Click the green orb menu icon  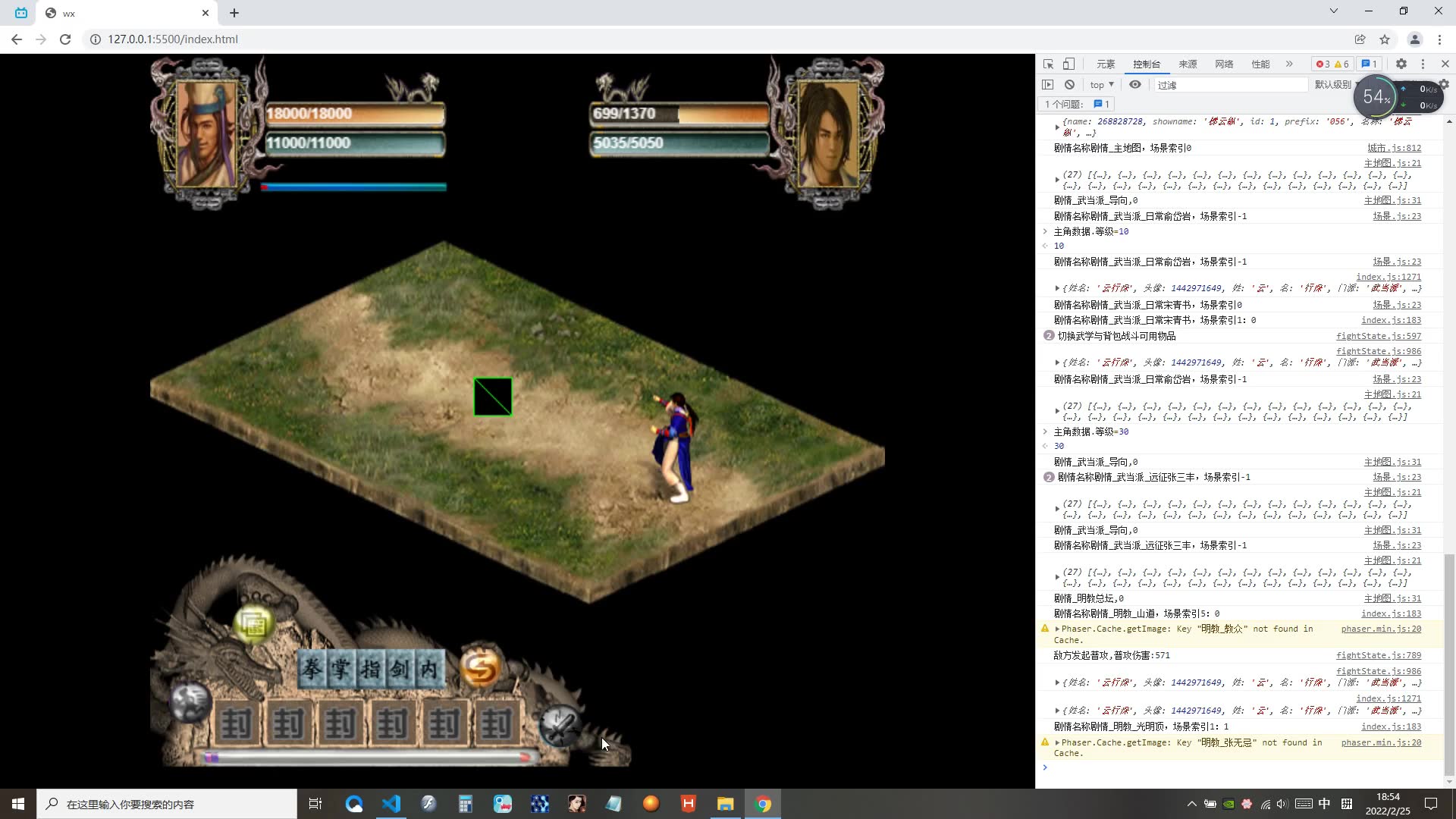(253, 624)
